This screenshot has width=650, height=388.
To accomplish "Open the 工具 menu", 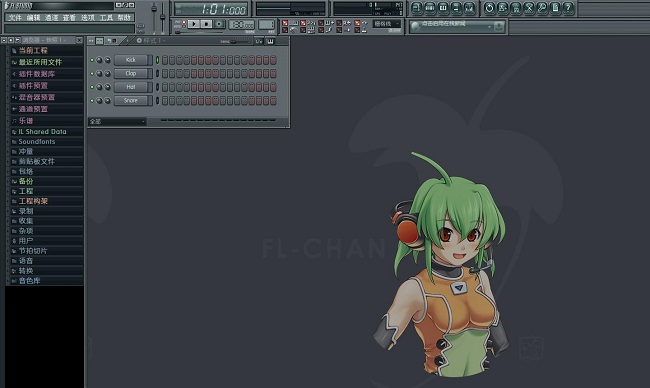I will pos(106,17).
